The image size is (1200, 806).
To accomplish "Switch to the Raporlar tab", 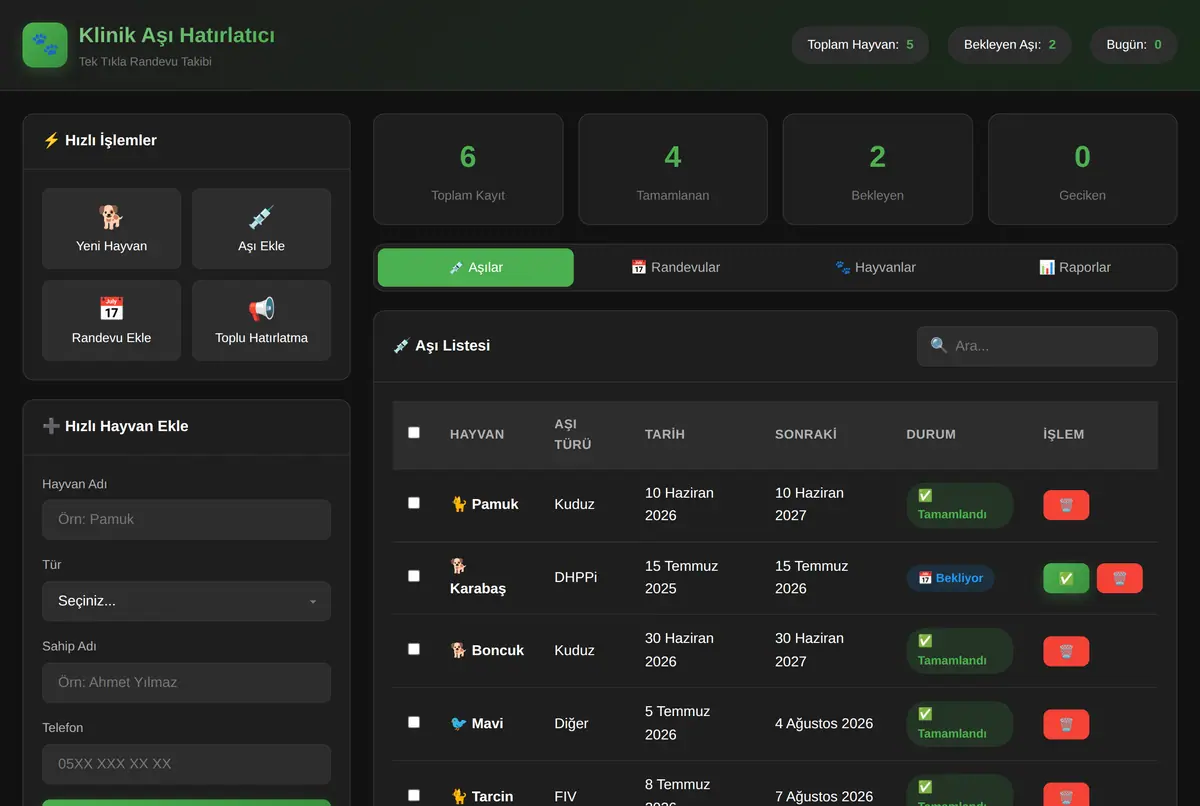I will 1075,267.
